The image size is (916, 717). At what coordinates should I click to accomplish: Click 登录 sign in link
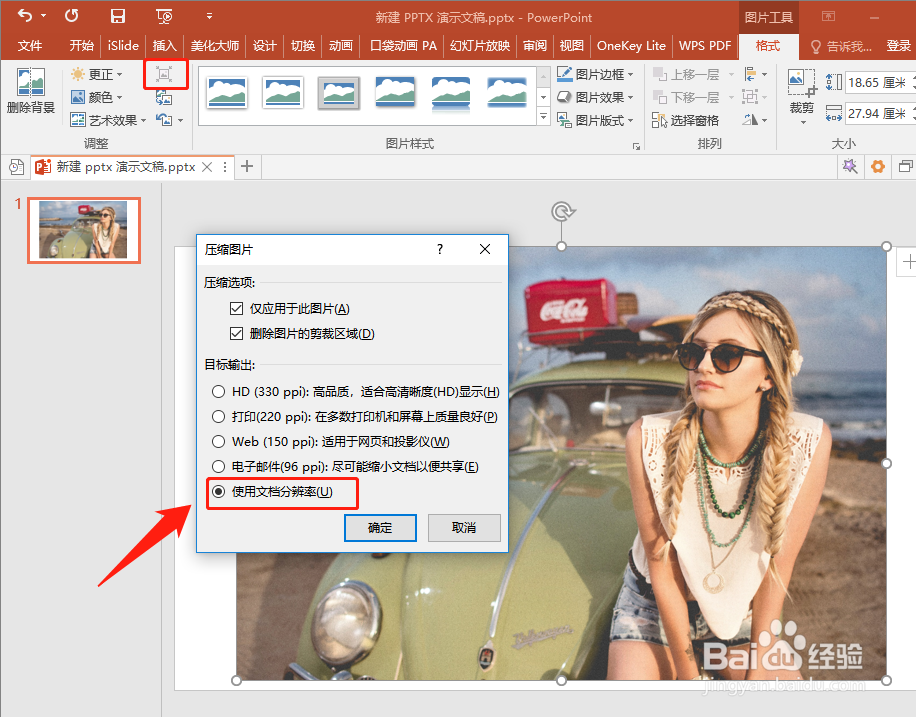coord(898,46)
